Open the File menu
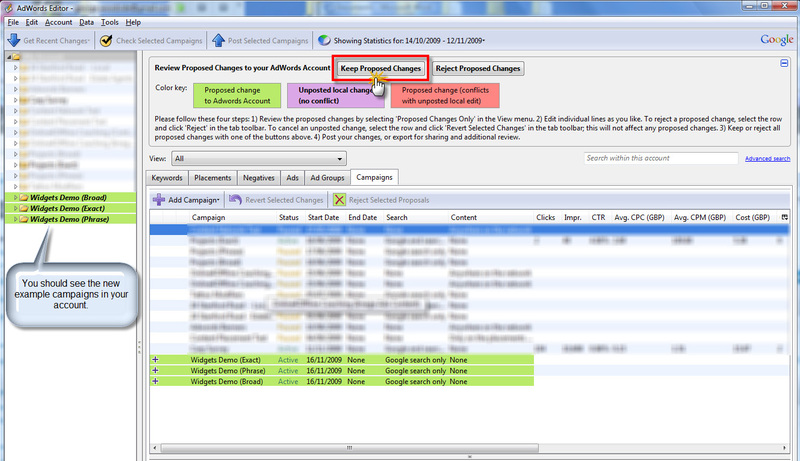This screenshot has height=461, width=800. coord(13,22)
